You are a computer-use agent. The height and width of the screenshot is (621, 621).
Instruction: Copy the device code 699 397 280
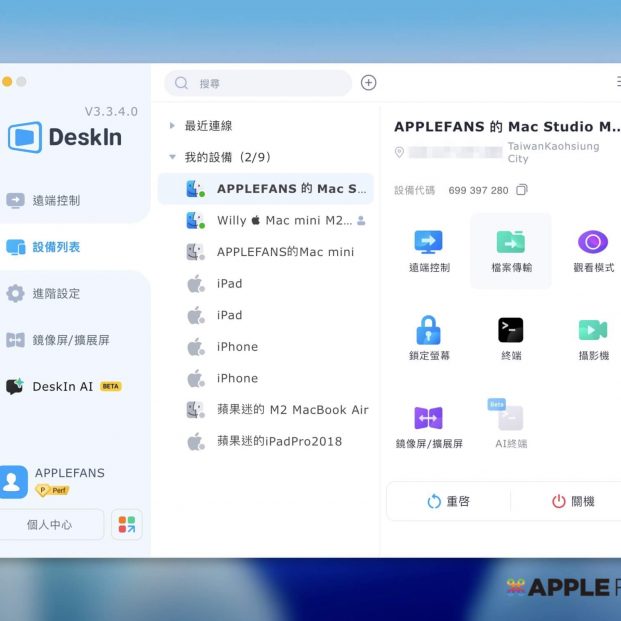[522, 190]
